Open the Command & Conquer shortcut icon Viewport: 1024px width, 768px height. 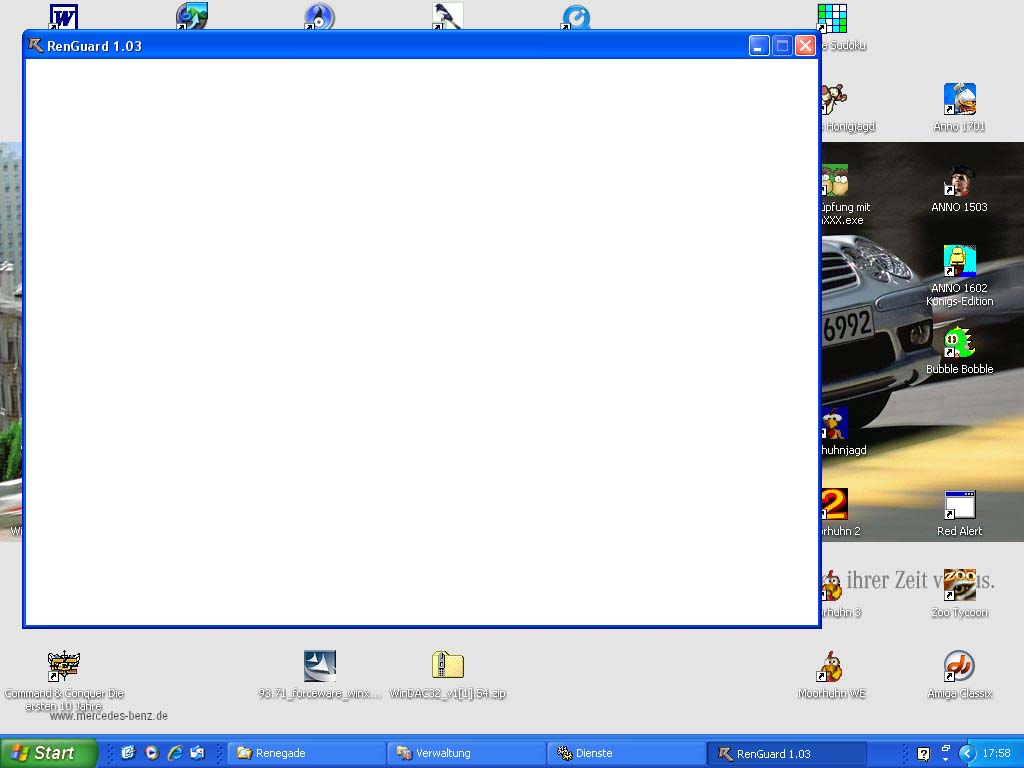(63, 667)
